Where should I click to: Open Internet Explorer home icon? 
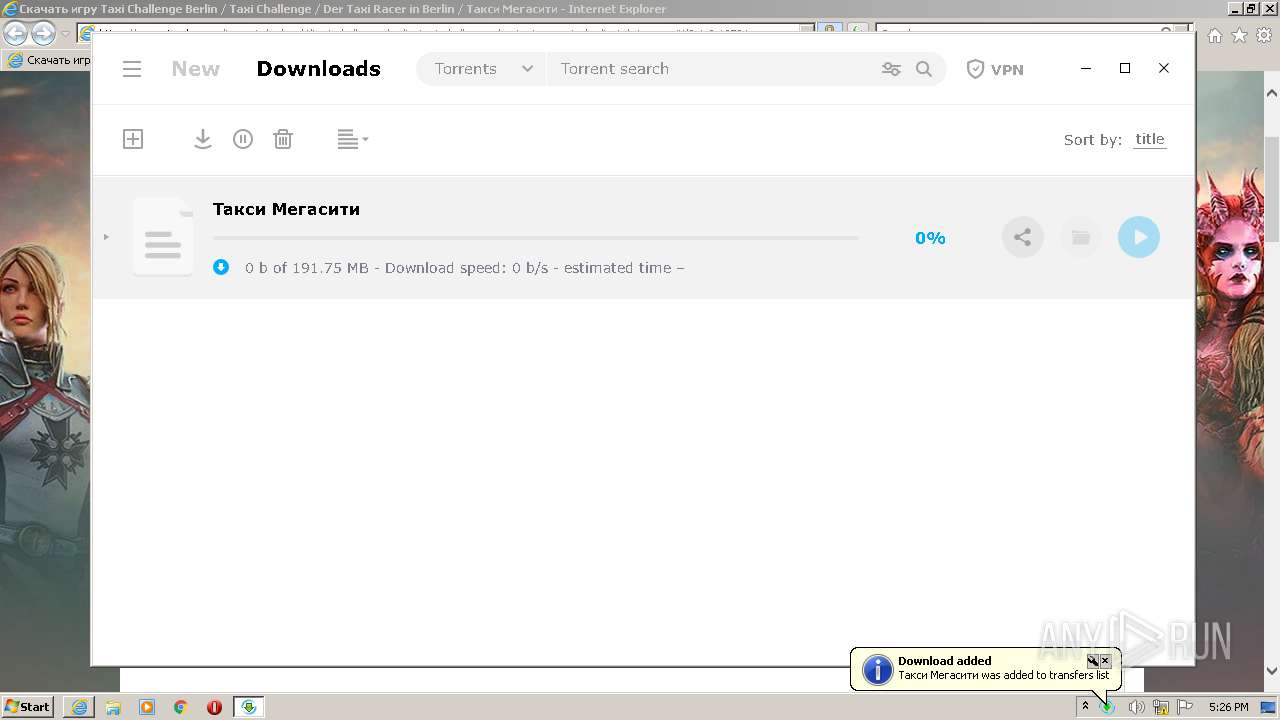click(1215, 35)
